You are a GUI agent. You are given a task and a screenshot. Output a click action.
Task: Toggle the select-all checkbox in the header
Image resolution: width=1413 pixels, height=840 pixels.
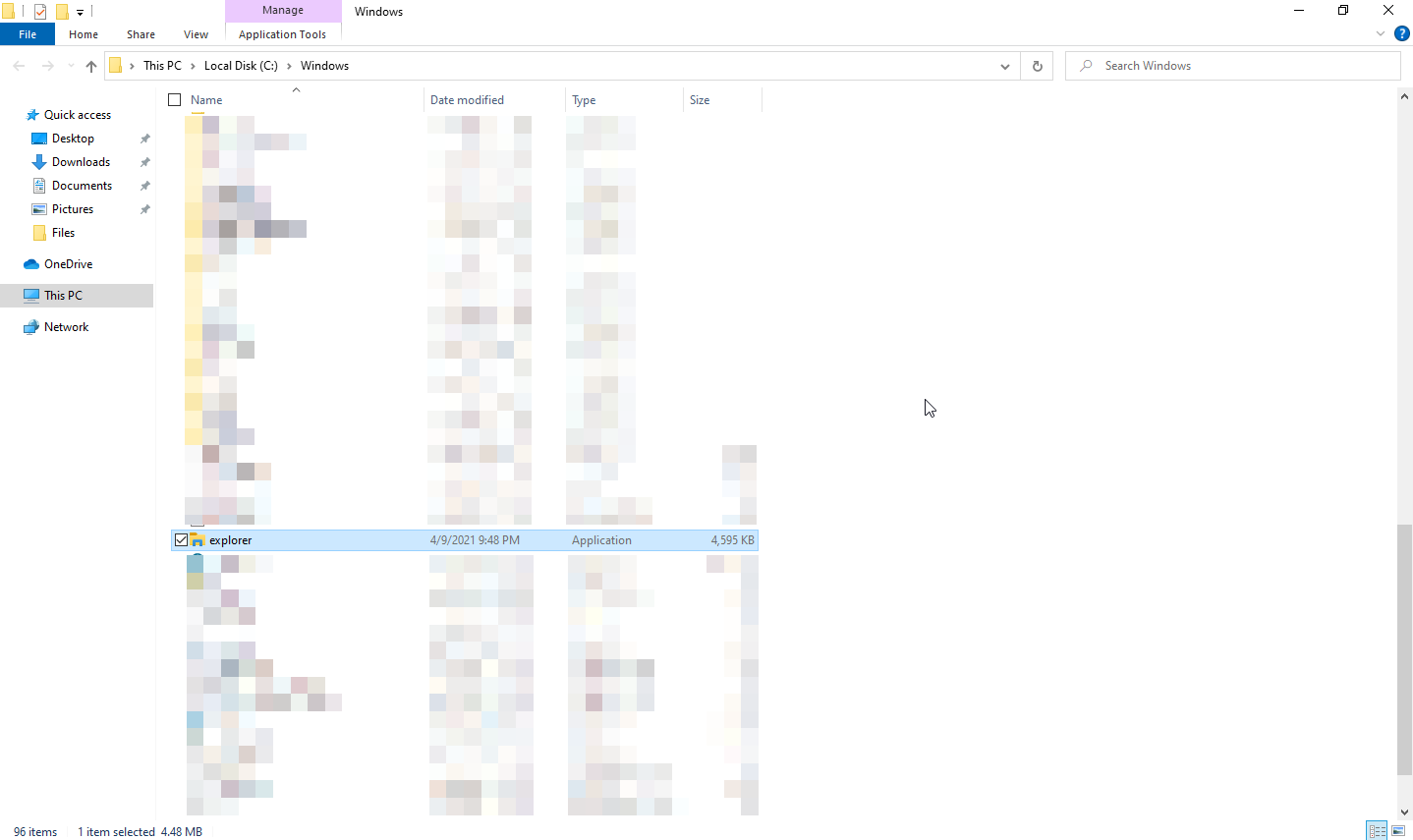click(x=175, y=100)
